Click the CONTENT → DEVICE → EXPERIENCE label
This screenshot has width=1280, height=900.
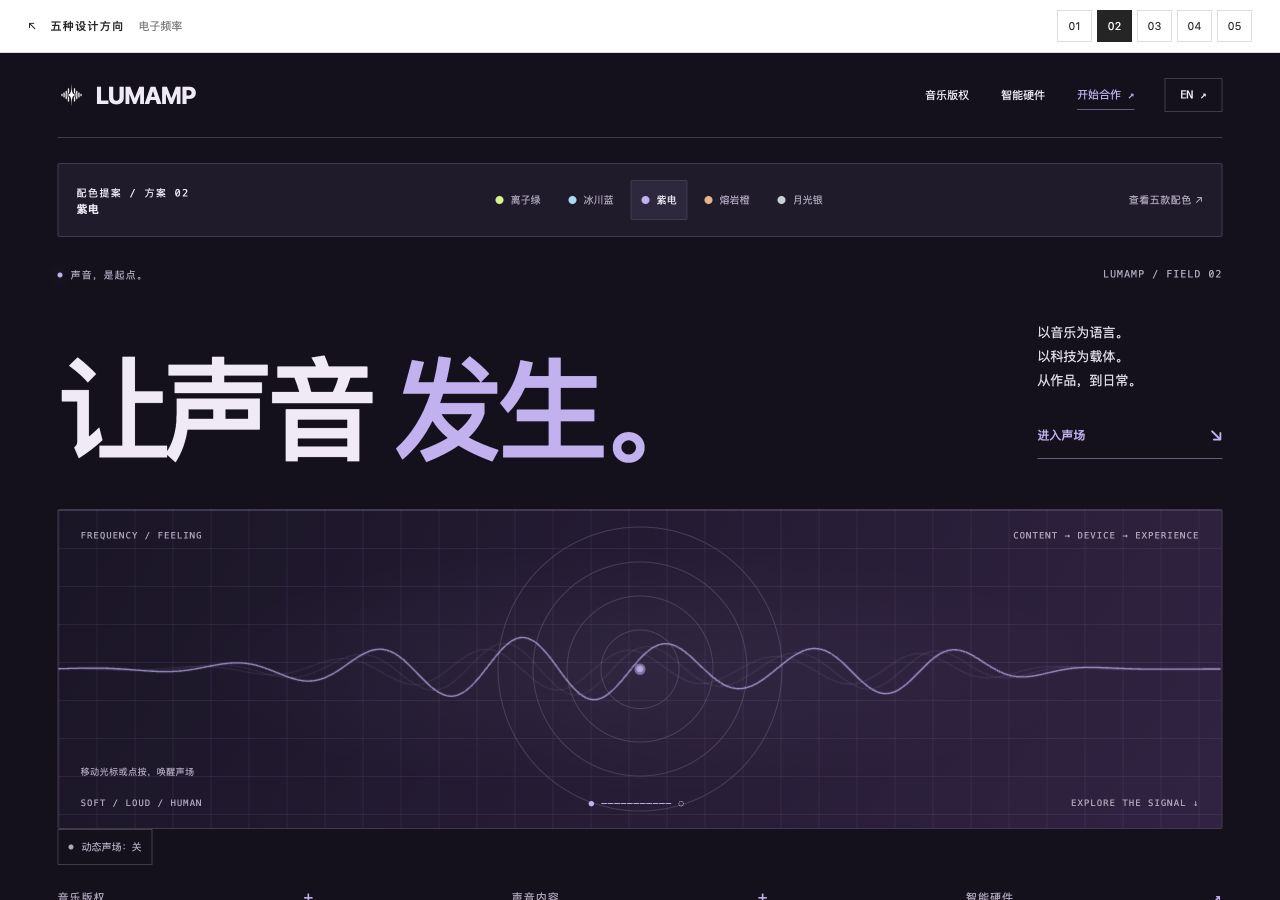click(x=1106, y=535)
